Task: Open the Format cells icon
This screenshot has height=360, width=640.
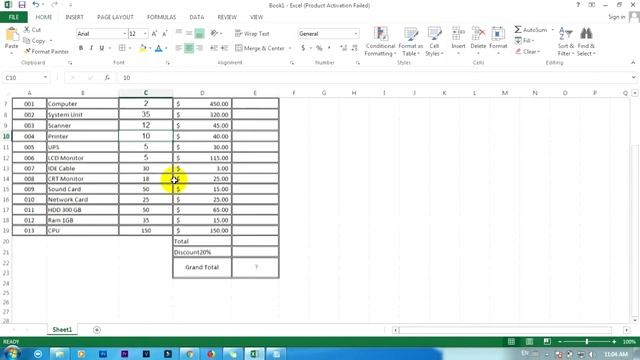Action: click(x=498, y=34)
